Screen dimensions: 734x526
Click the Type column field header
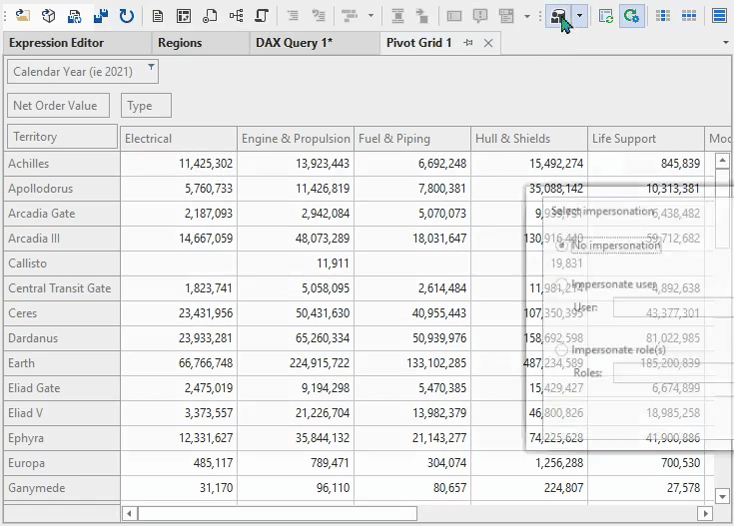click(146, 105)
